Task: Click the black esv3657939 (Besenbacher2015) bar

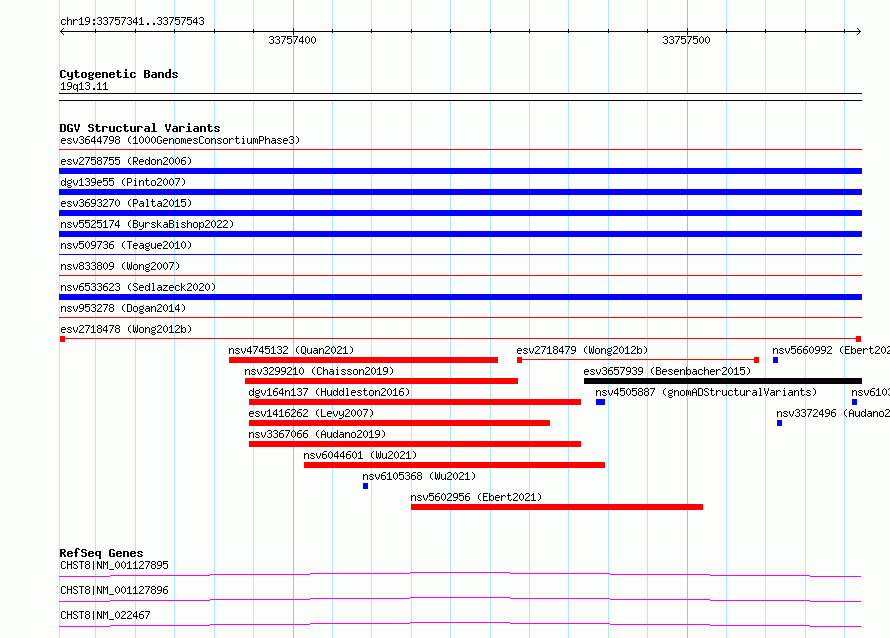Action: [723, 381]
